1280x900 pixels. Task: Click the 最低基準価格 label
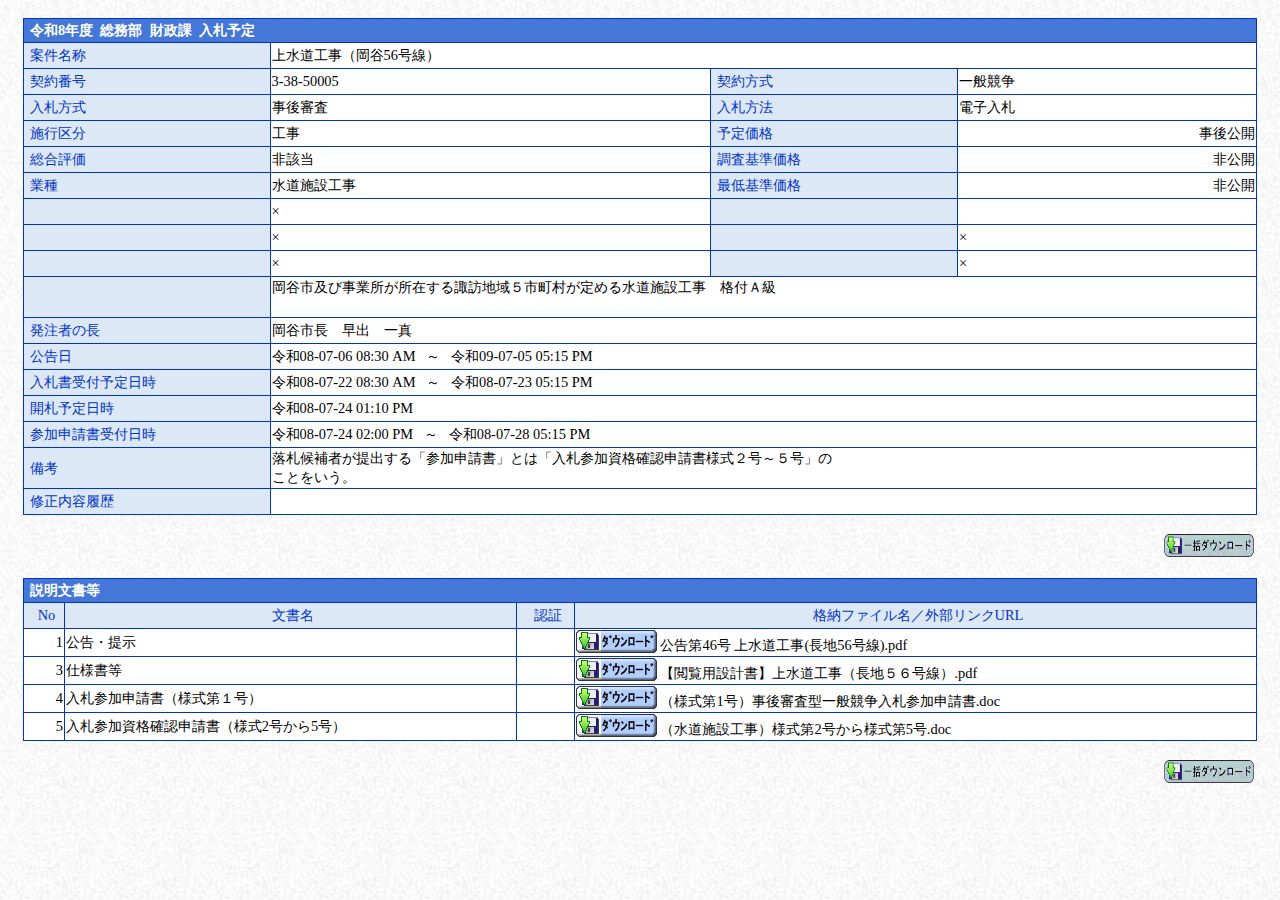pos(759,186)
